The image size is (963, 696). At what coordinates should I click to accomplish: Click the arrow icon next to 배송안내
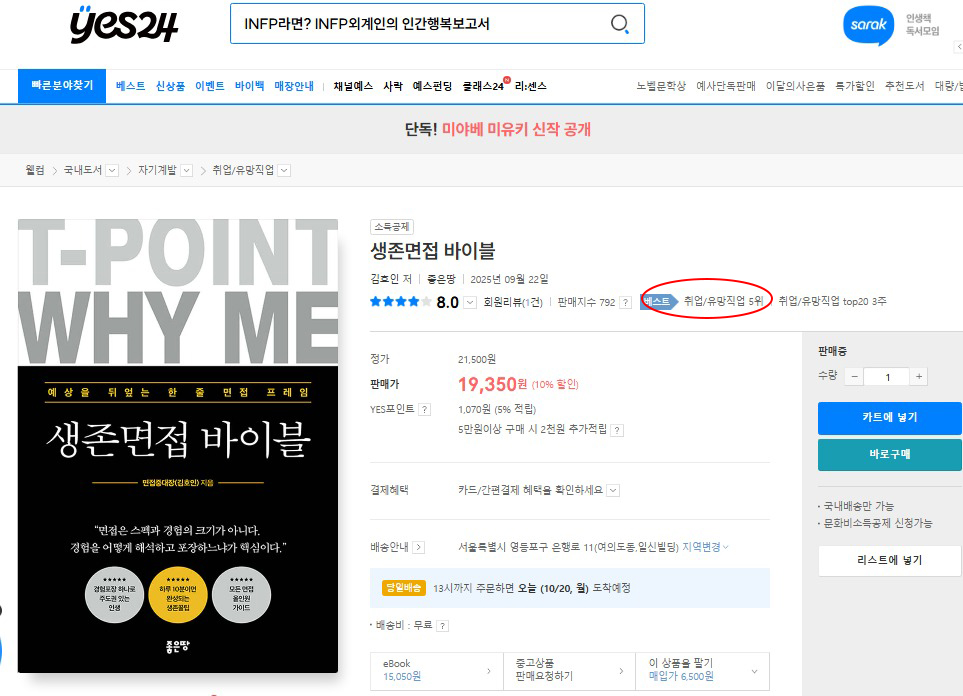pyautogui.click(x=419, y=547)
